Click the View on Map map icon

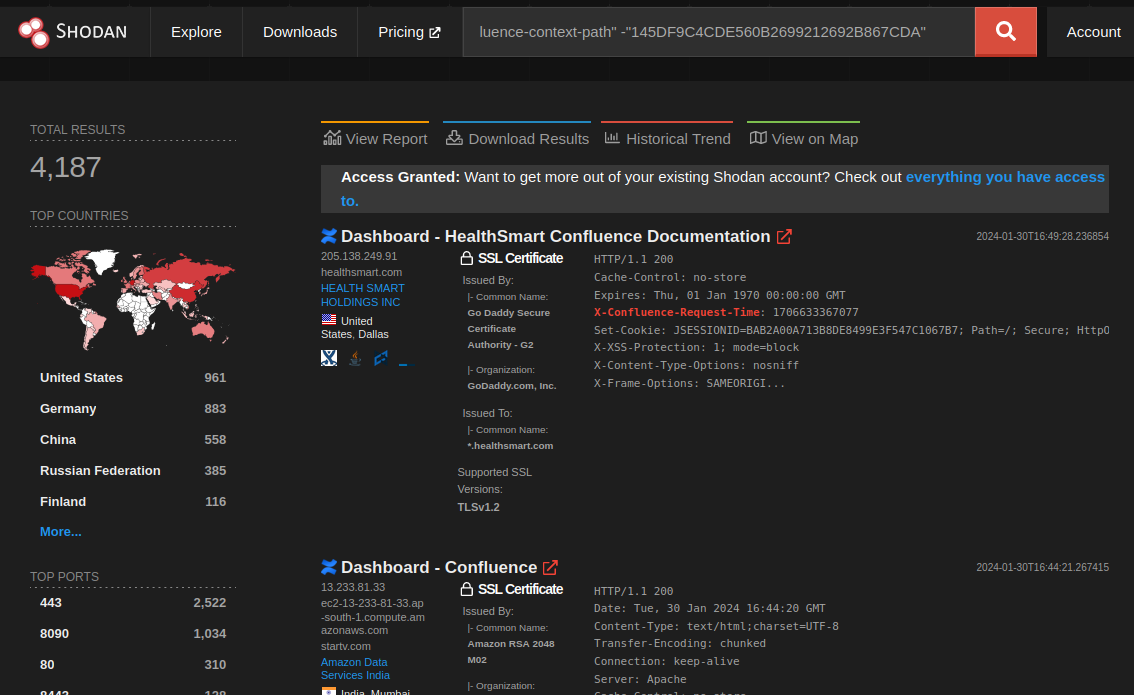pos(757,138)
